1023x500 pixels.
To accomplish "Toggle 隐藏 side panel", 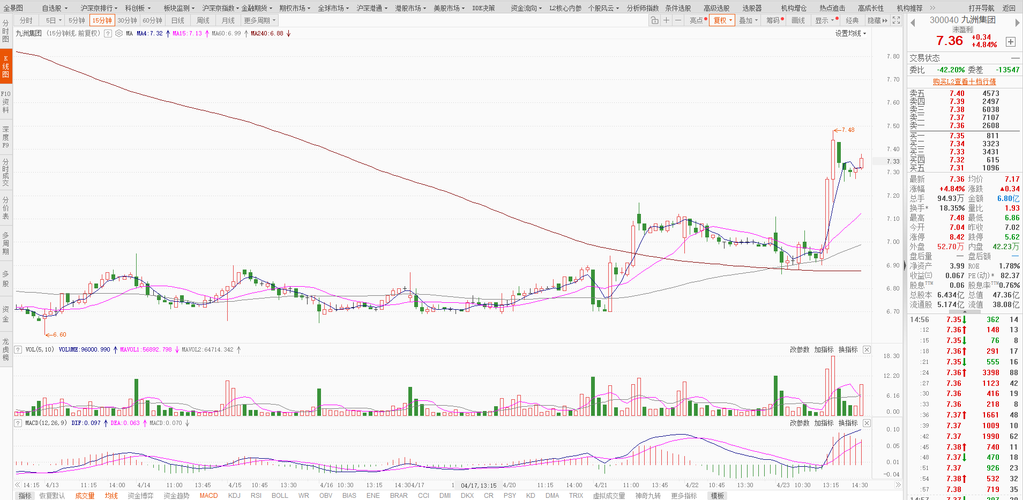I will pos(876,20).
